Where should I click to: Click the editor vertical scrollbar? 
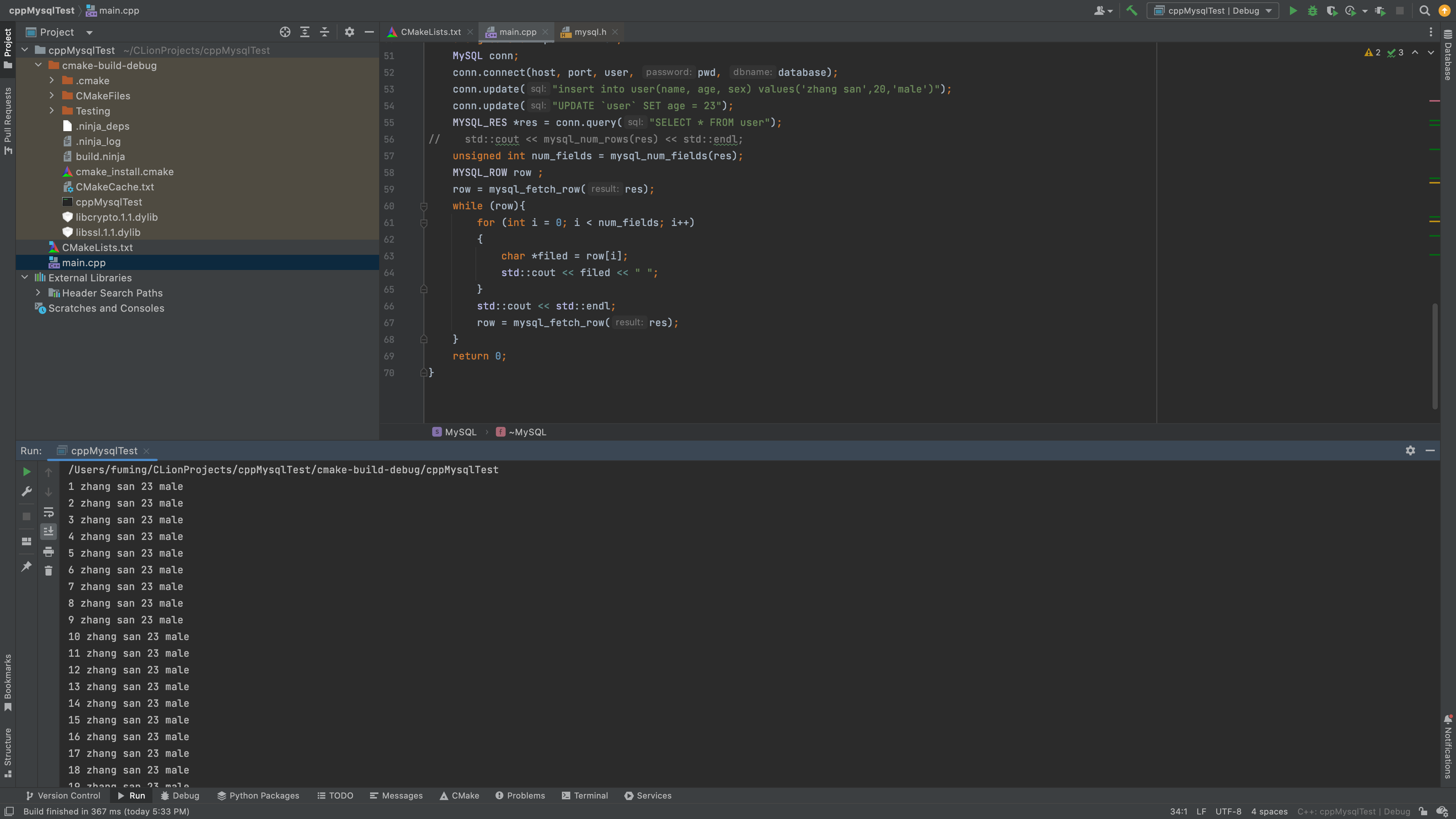click(x=1434, y=356)
